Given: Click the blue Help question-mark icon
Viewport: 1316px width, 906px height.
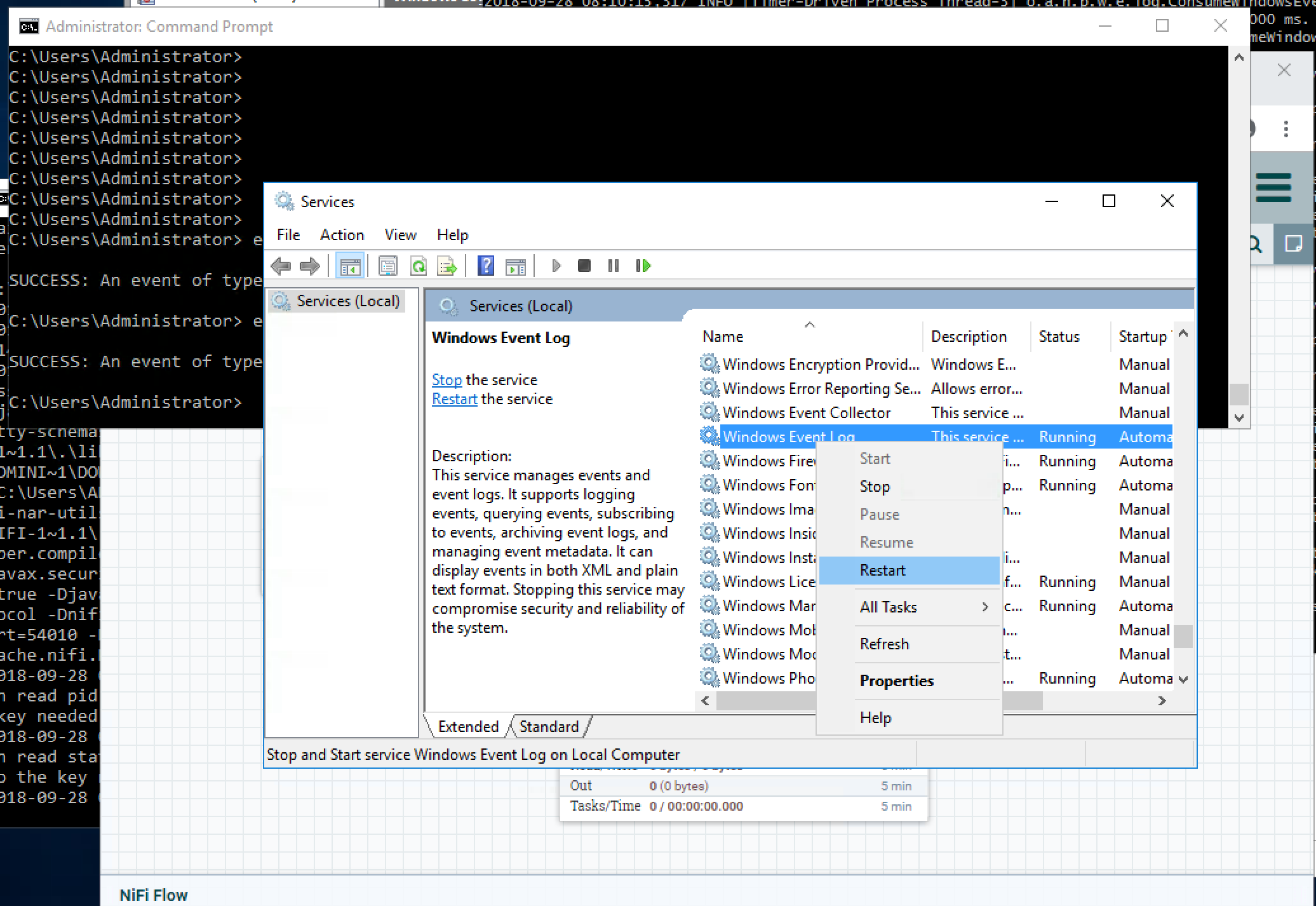Looking at the screenshot, I should click(486, 266).
